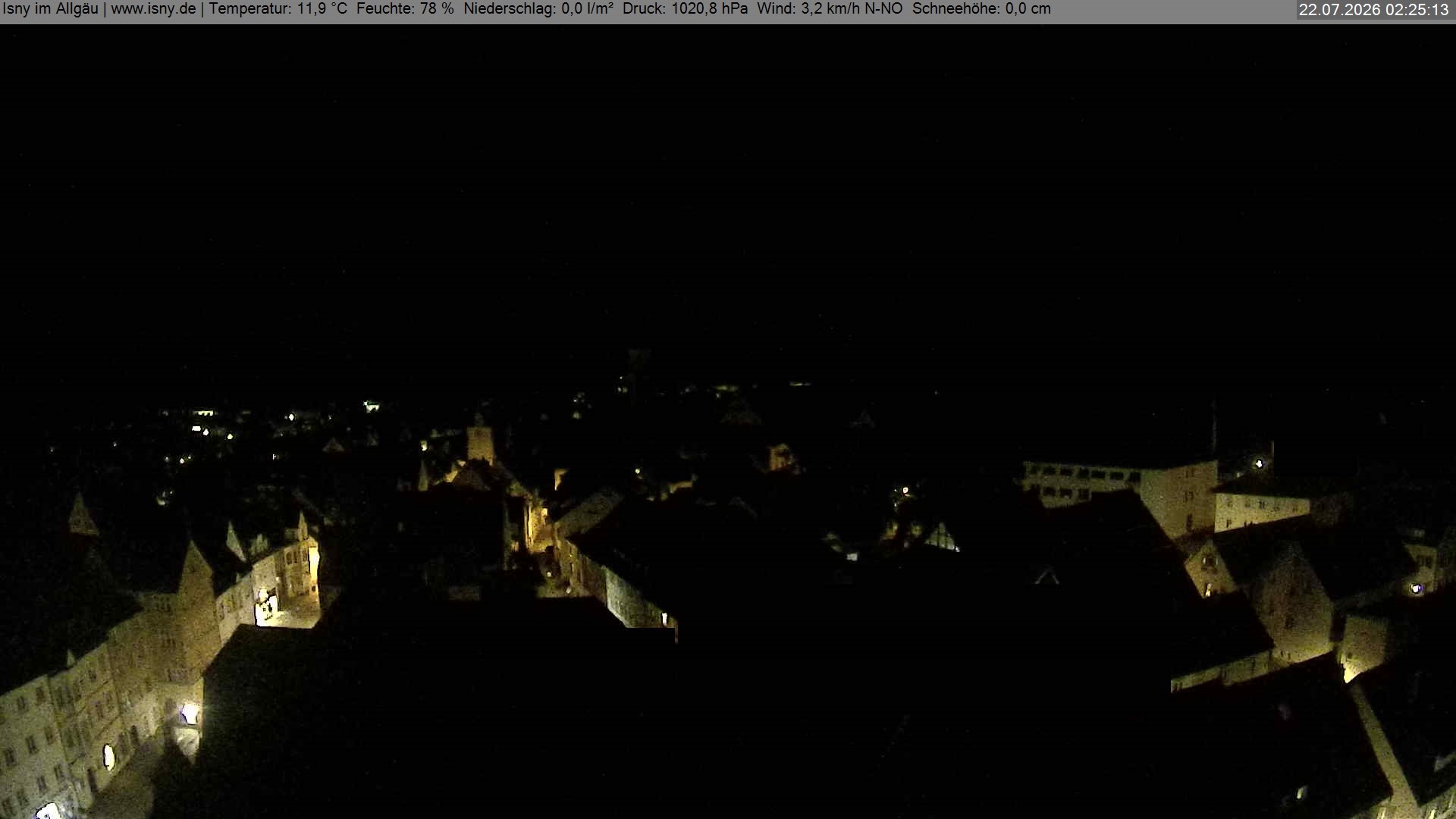Click the 'Temperatur: 11,9 °C' reading

278,10
